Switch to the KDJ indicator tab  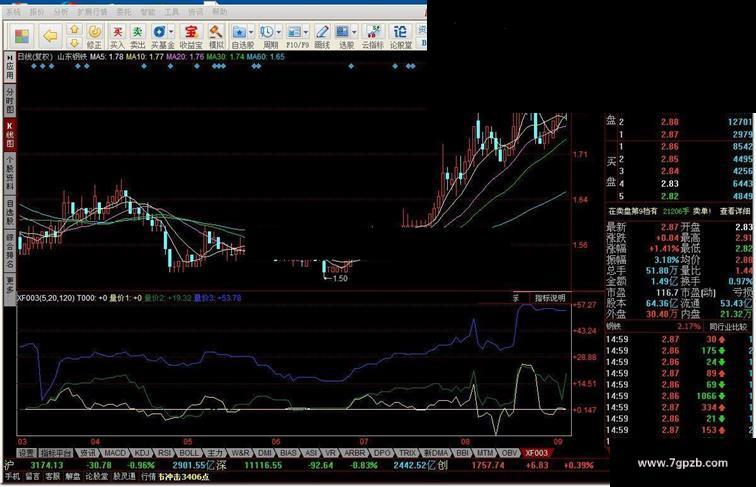(142, 453)
